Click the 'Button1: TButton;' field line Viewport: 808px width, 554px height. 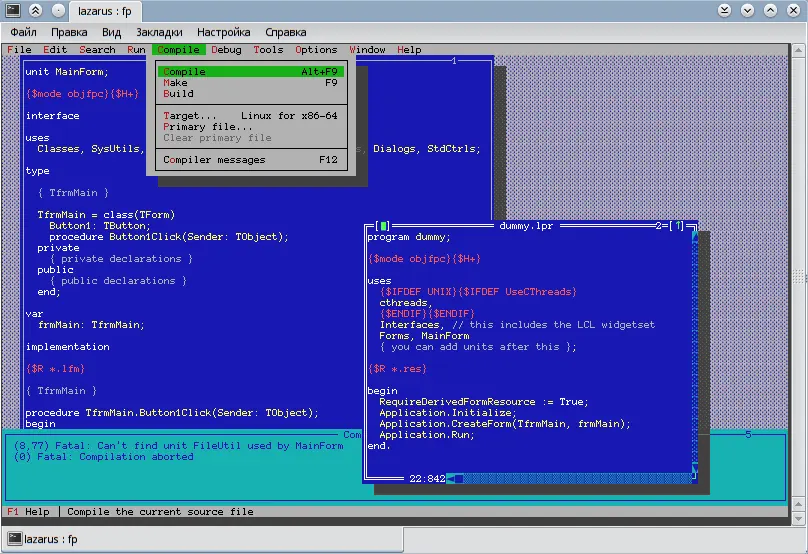tap(100, 226)
